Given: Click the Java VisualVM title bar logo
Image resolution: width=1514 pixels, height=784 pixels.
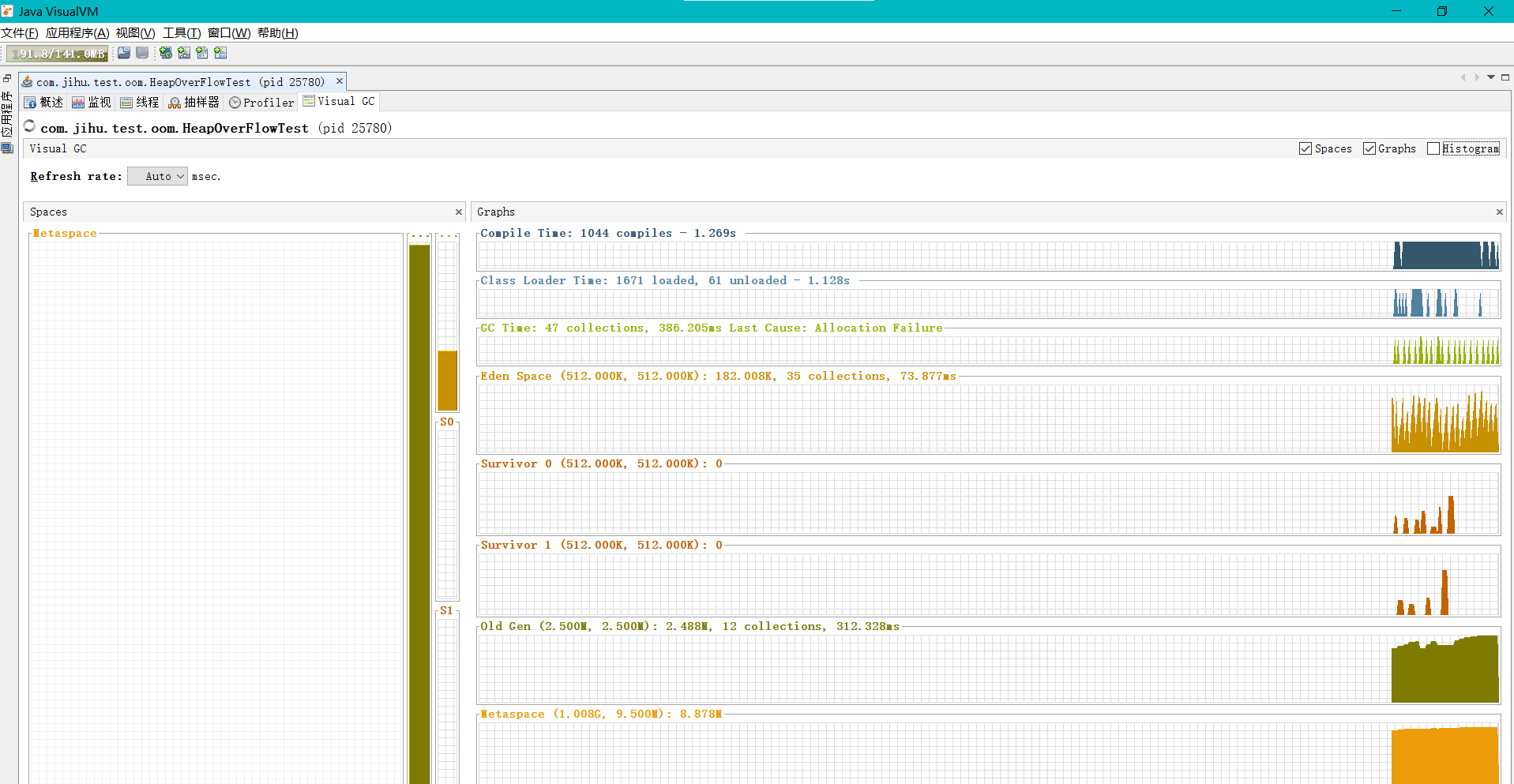Looking at the screenshot, I should pyautogui.click(x=8, y=11).
